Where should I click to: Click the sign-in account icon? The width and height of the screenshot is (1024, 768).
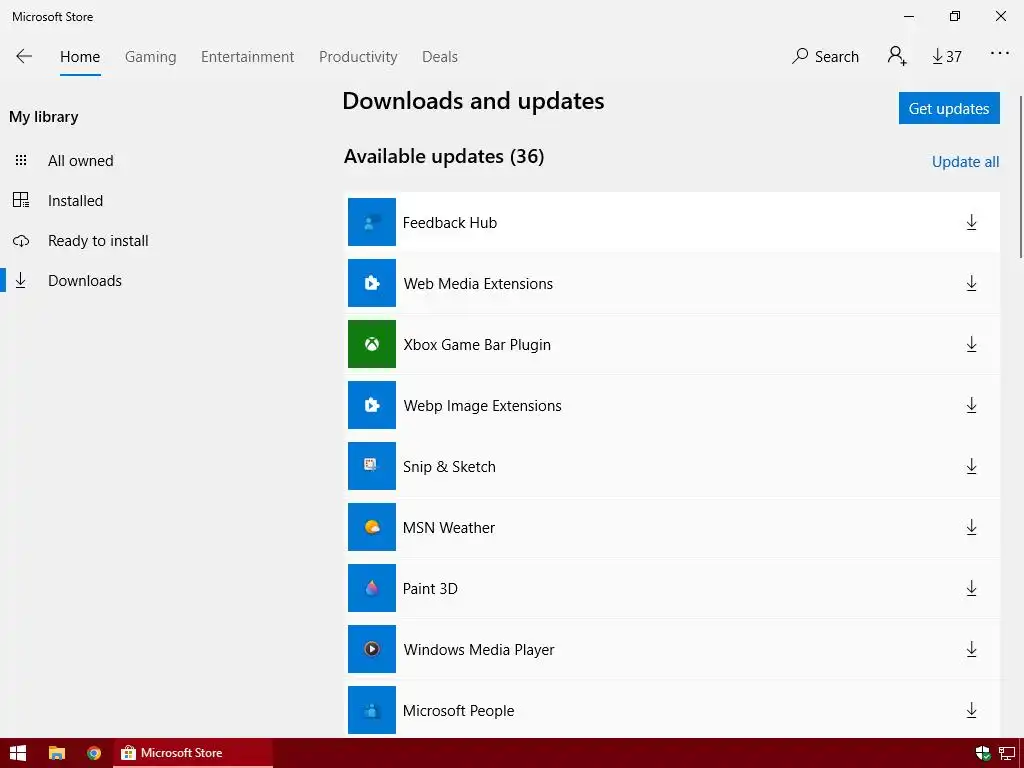(x=897, y=56)
